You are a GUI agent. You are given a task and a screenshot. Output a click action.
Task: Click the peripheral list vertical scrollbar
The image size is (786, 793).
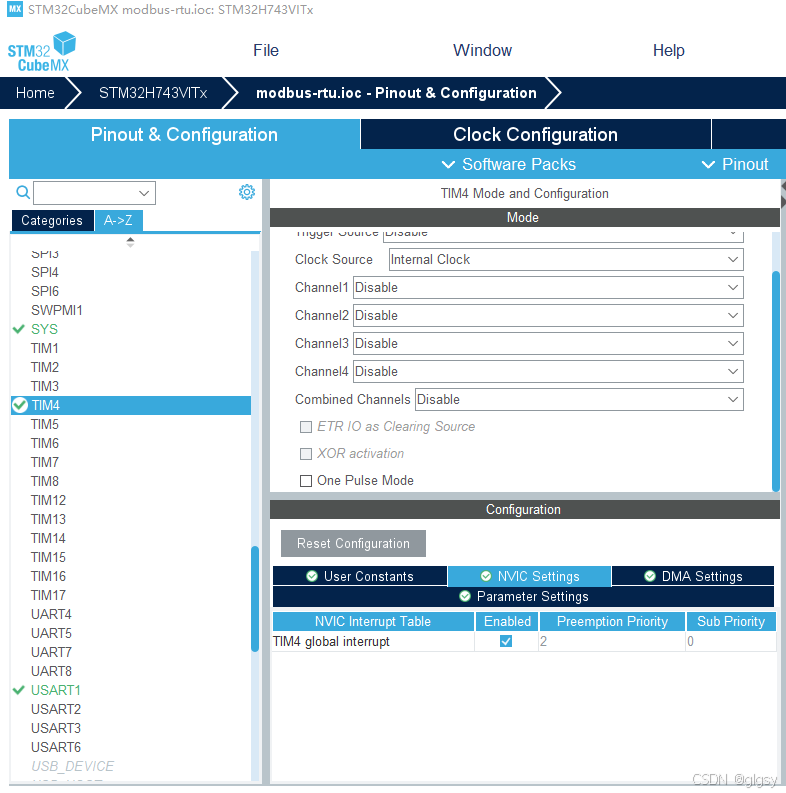tap(255, 599)
